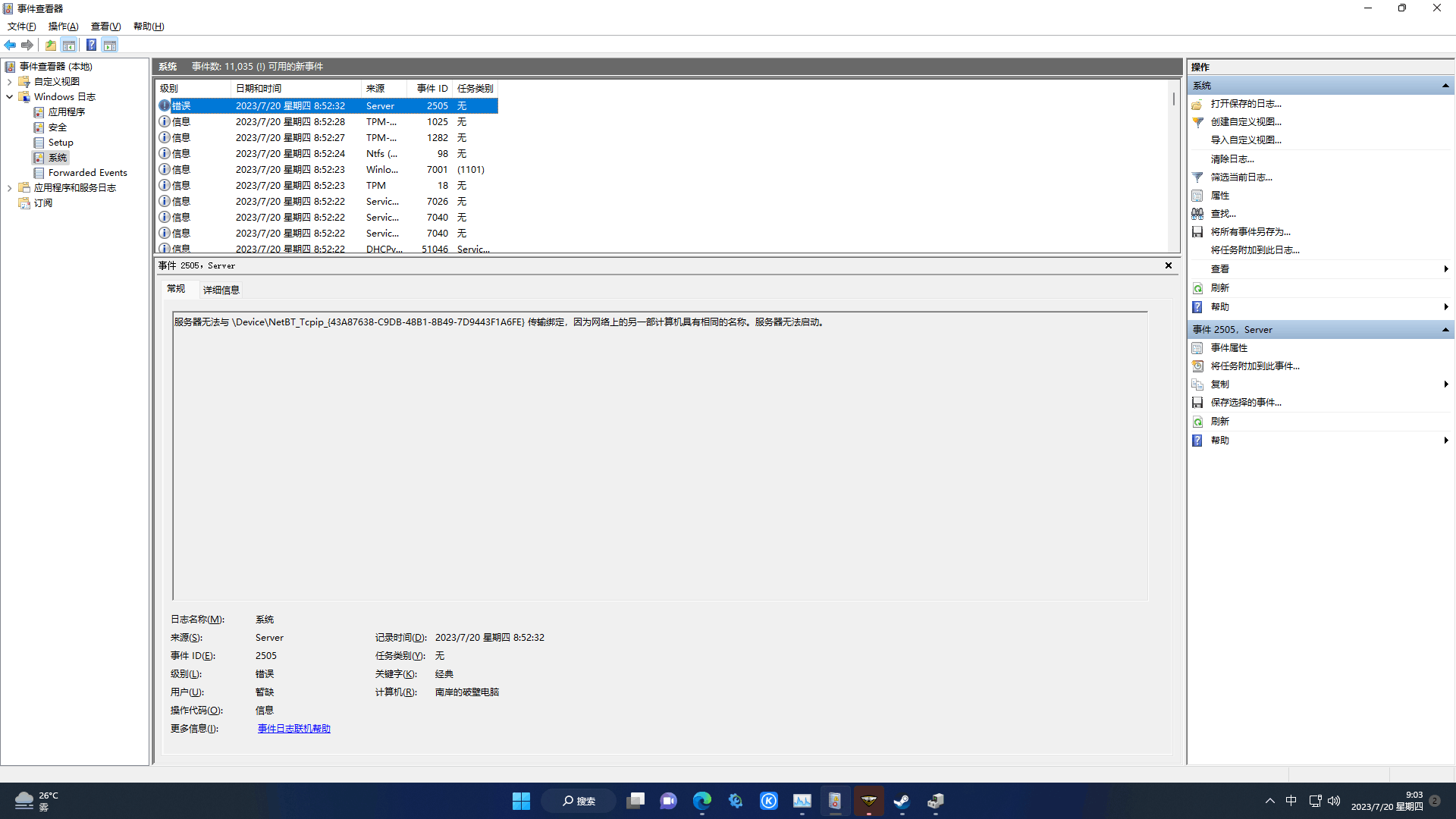Click the create custom view funnel icon
Screen dimensions: 1456x819
coord(1197,122)
